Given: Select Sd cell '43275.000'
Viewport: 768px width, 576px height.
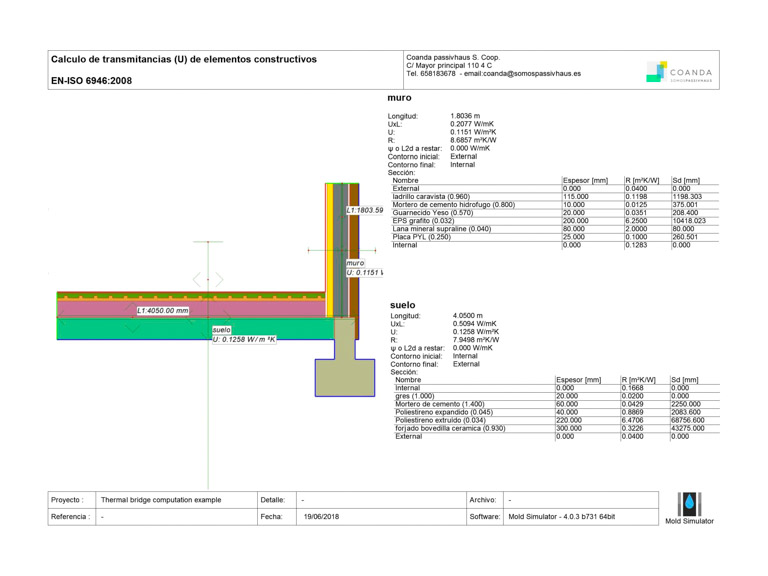Looking at the screenshot, I should (x=688, y=429).
